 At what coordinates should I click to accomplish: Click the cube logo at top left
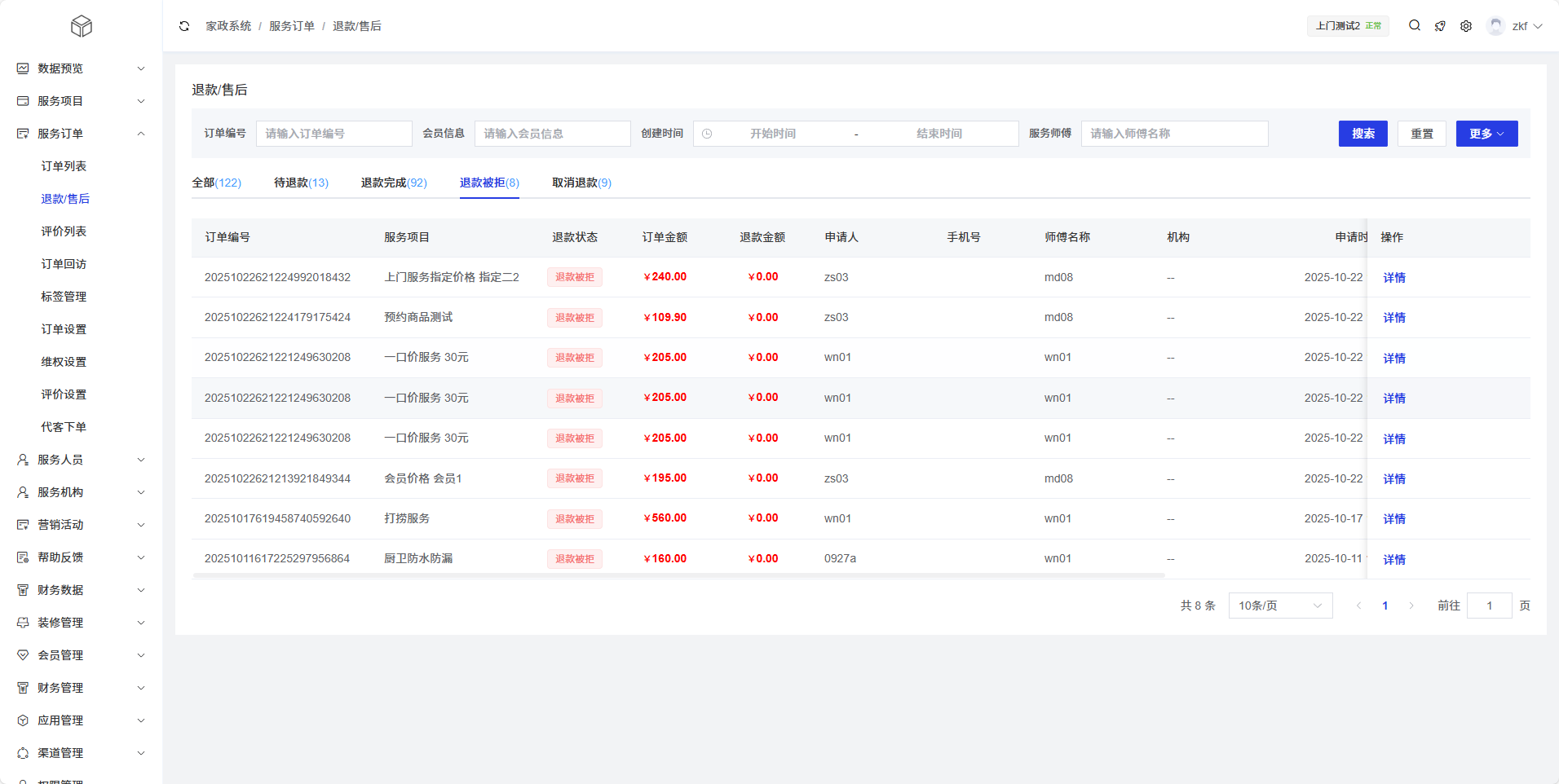pyautogui.click(x=82, y=26)
